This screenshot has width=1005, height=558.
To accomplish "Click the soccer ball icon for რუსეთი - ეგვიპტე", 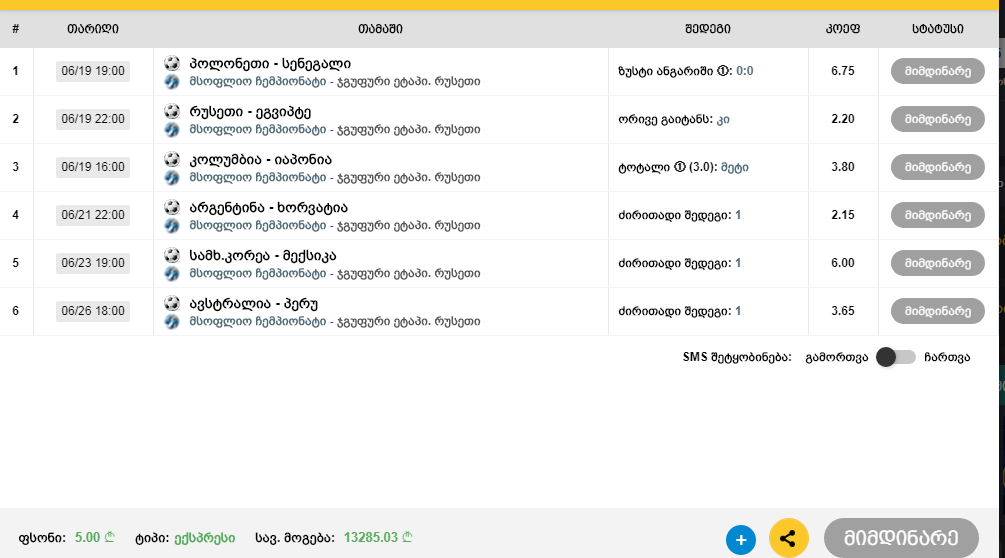I will (172, 111).
